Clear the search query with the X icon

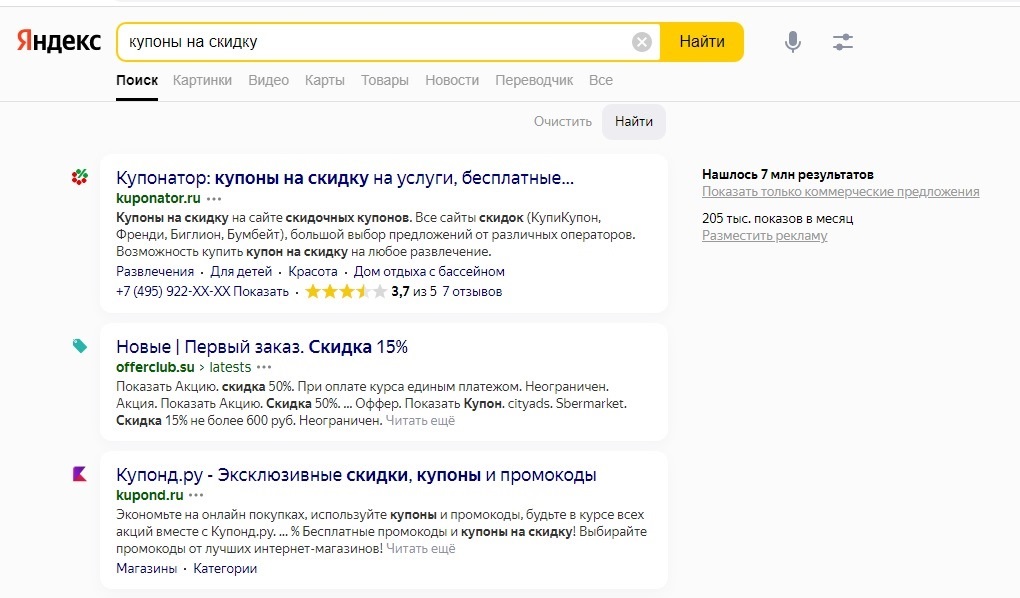coord(641,42)
